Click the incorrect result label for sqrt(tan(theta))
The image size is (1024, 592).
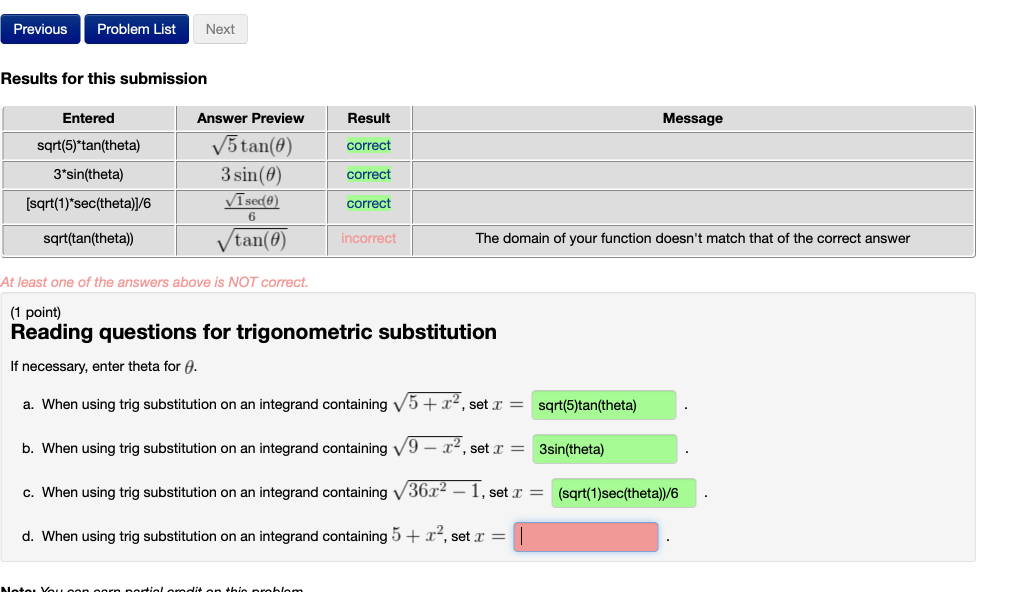pos(368,238)
